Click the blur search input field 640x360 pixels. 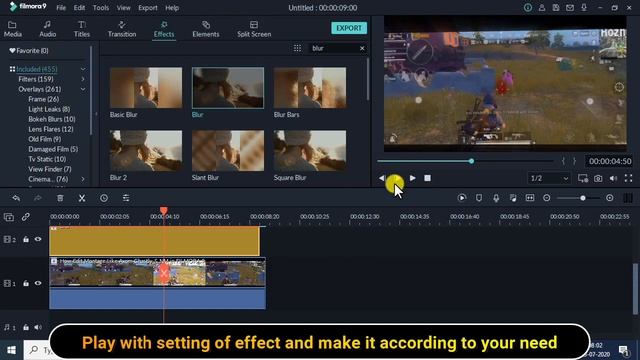click(333, 48)
